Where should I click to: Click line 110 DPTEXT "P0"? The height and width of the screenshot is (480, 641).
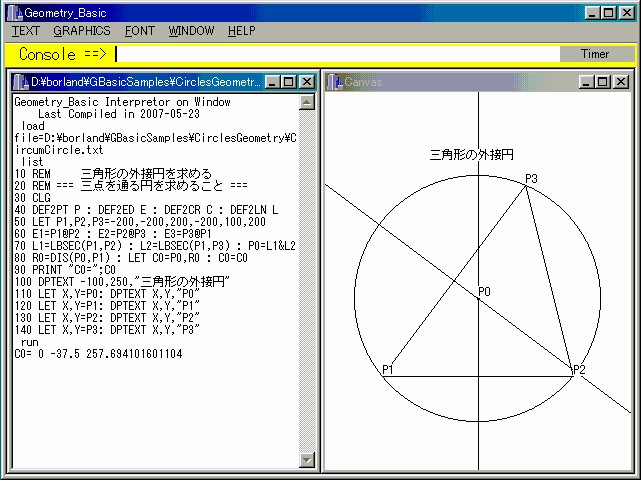tap(107, 294)
